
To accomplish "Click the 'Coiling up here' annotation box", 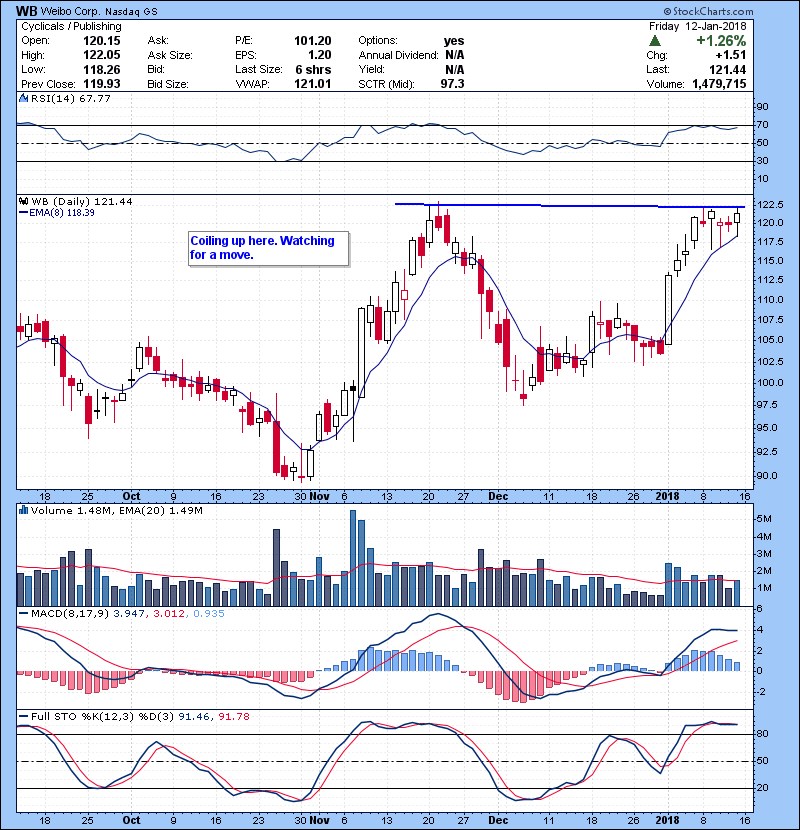I will tap(268, 248).
